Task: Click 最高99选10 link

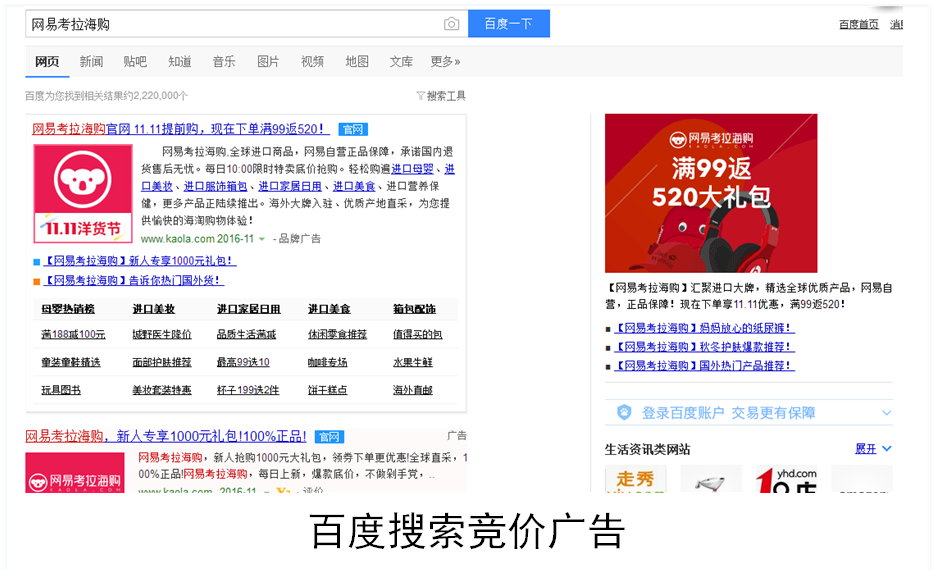Action: (x=243, y=363)
